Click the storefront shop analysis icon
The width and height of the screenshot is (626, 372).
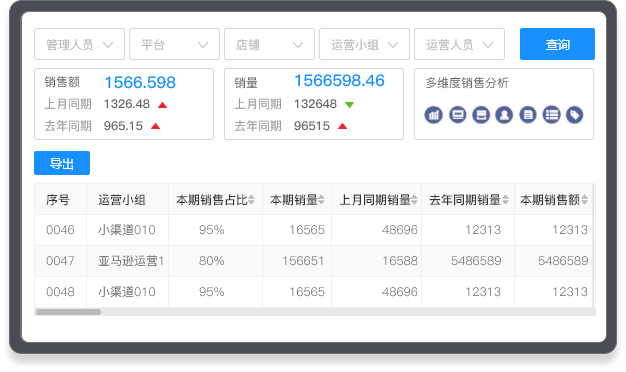(481, 115)
